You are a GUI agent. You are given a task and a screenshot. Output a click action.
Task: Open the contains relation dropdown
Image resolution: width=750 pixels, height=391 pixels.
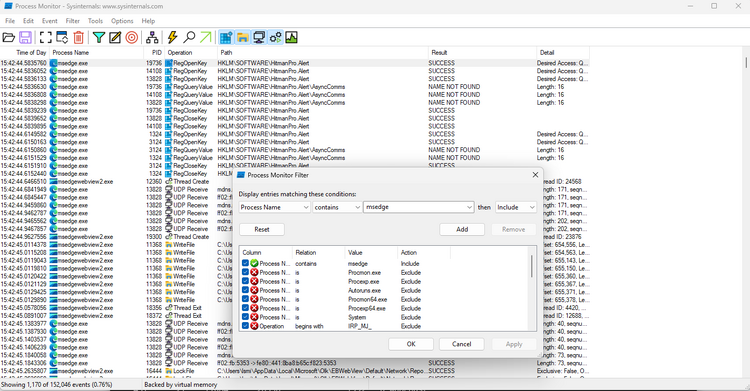pyautogui.click(x=337, y=207)
